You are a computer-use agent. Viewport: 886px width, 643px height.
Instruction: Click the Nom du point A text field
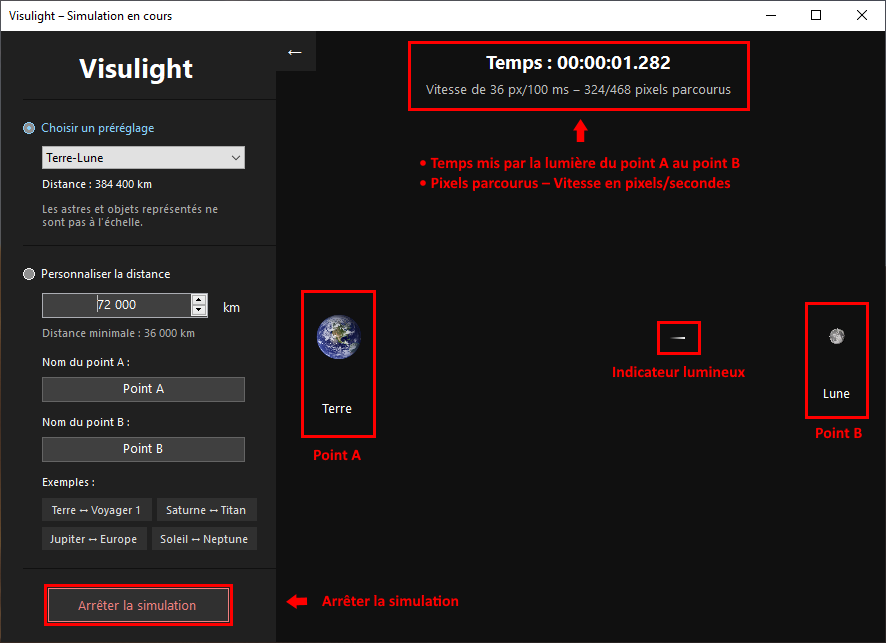144,389
